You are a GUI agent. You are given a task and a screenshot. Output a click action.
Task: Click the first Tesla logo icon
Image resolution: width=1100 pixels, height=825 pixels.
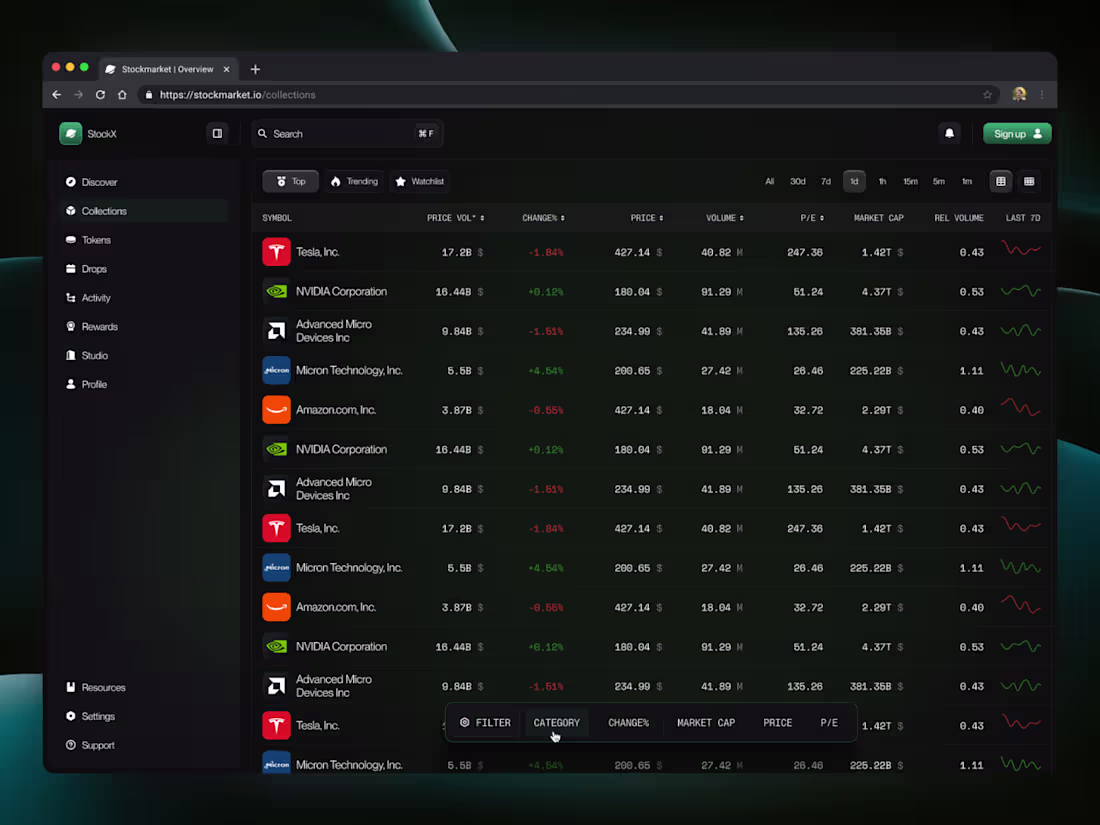276,252
